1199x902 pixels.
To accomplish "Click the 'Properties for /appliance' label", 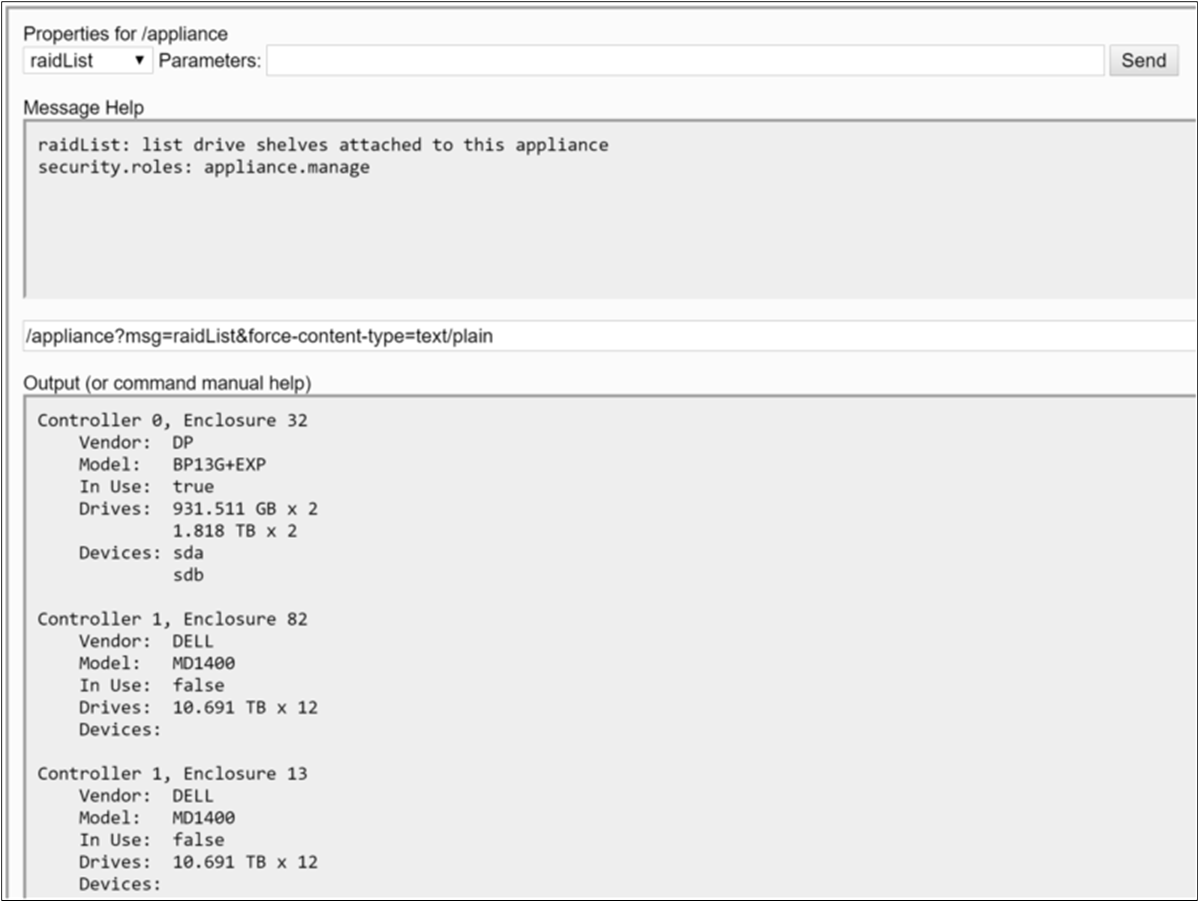I will 125,35.
